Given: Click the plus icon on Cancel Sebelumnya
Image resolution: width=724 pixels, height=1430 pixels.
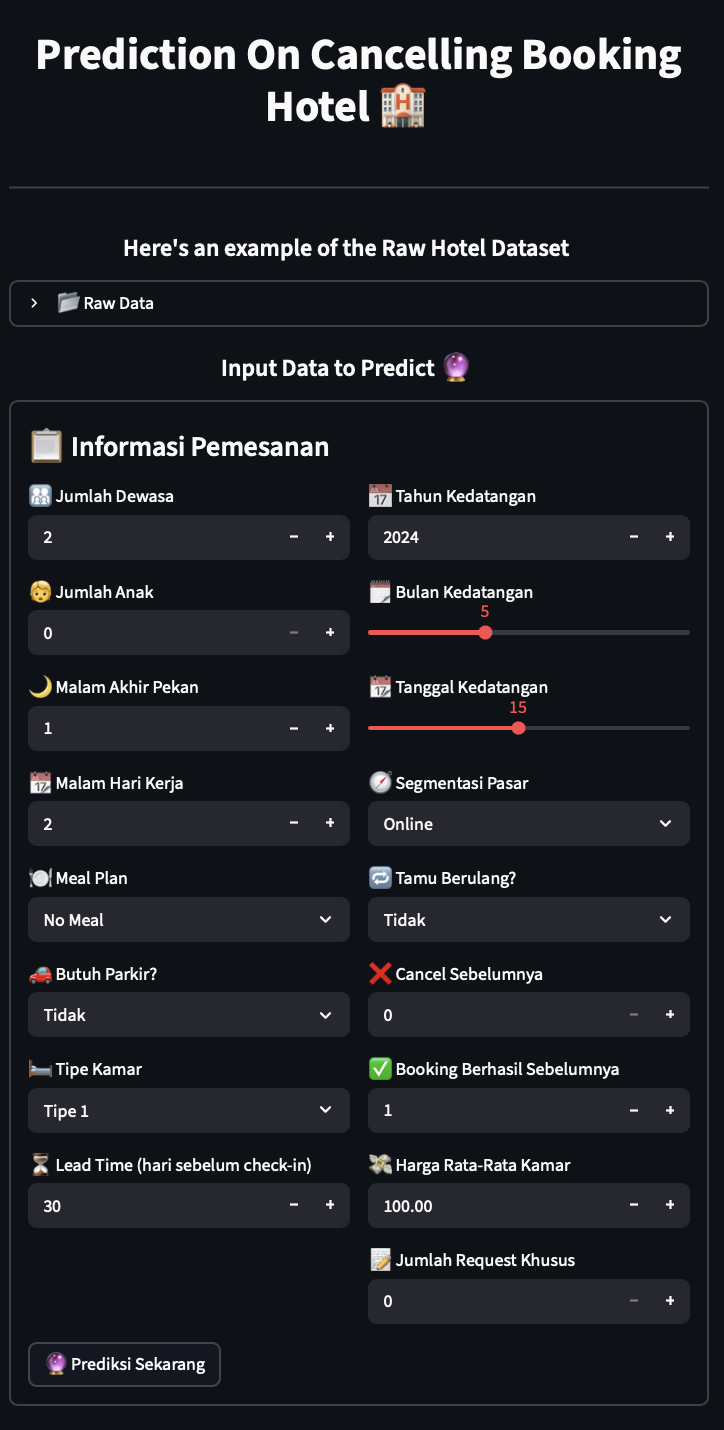Looking at the screenshot, I should click(670, 1014).
